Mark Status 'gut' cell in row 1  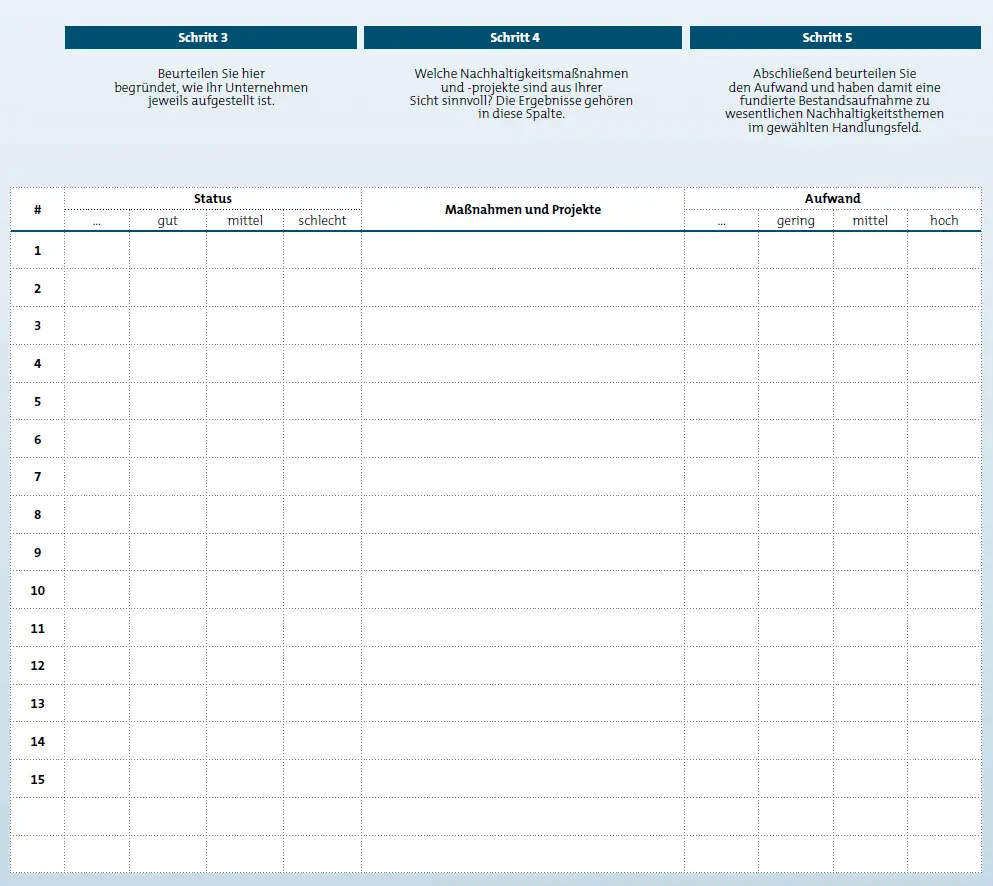pos(168,251)
